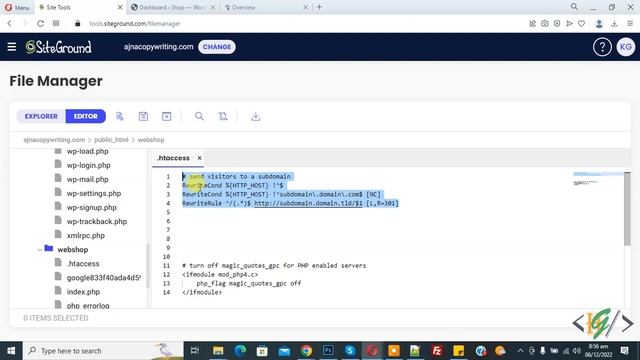Viewport: 640px width, 360px height.
Task: Click the close-file toolbar icon
Action: coord(167,116)
